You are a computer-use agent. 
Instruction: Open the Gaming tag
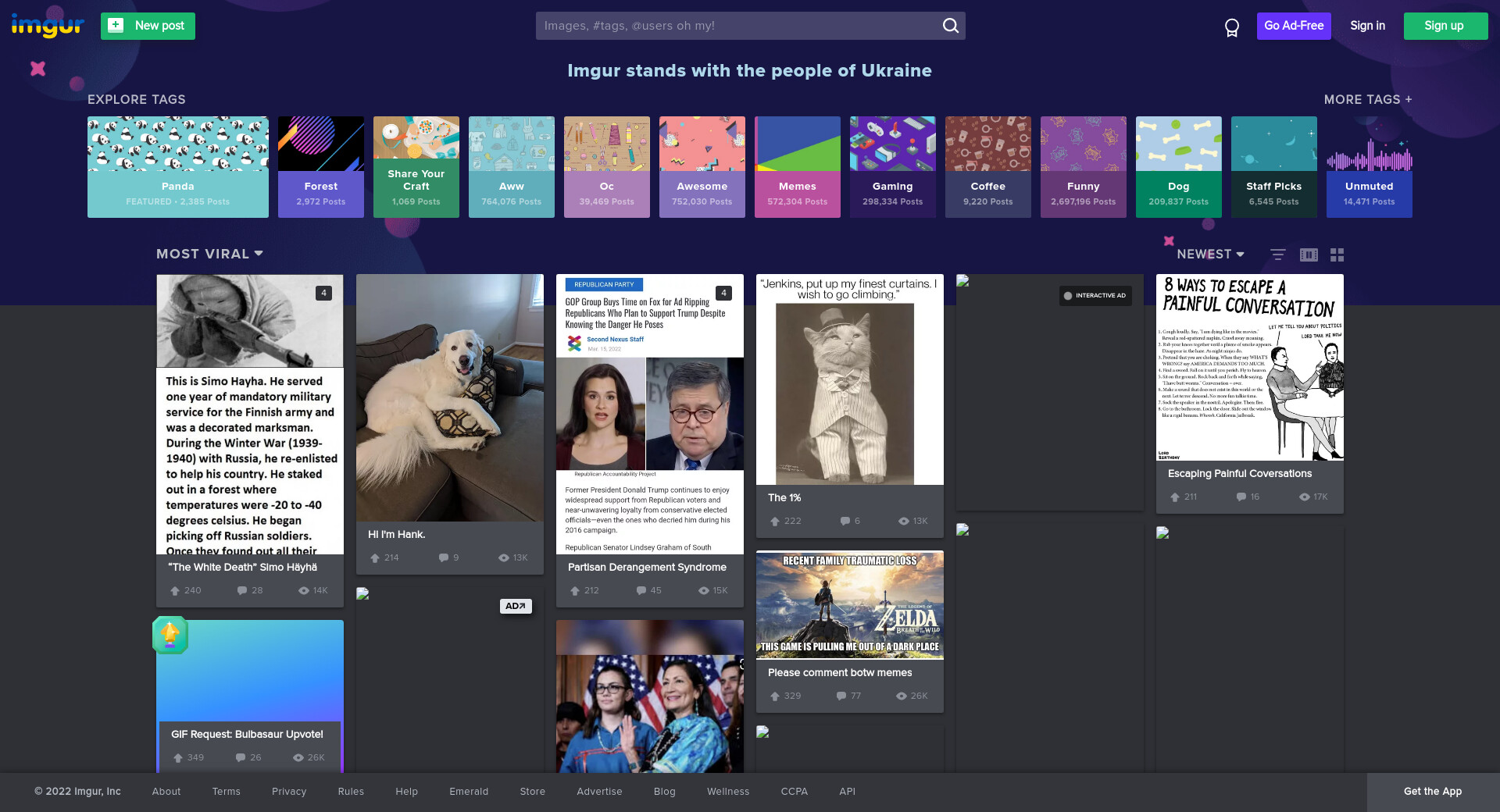point(893,167)
